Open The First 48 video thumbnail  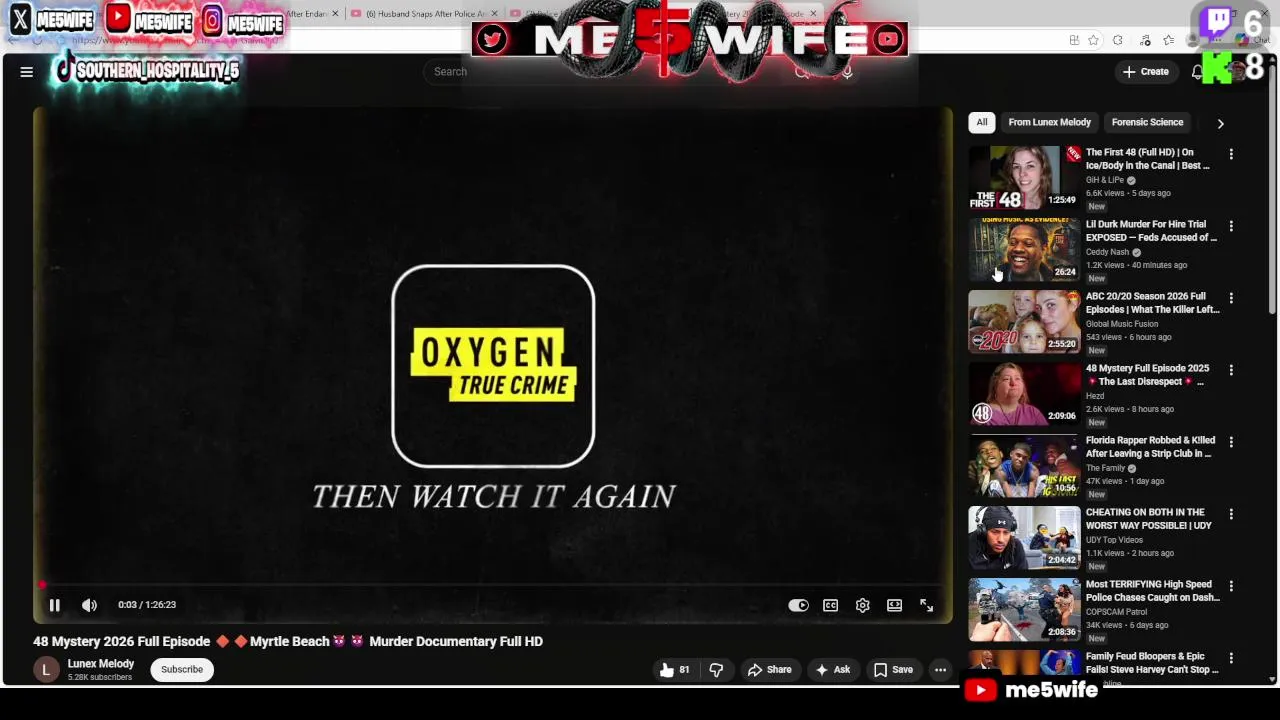1024,178
